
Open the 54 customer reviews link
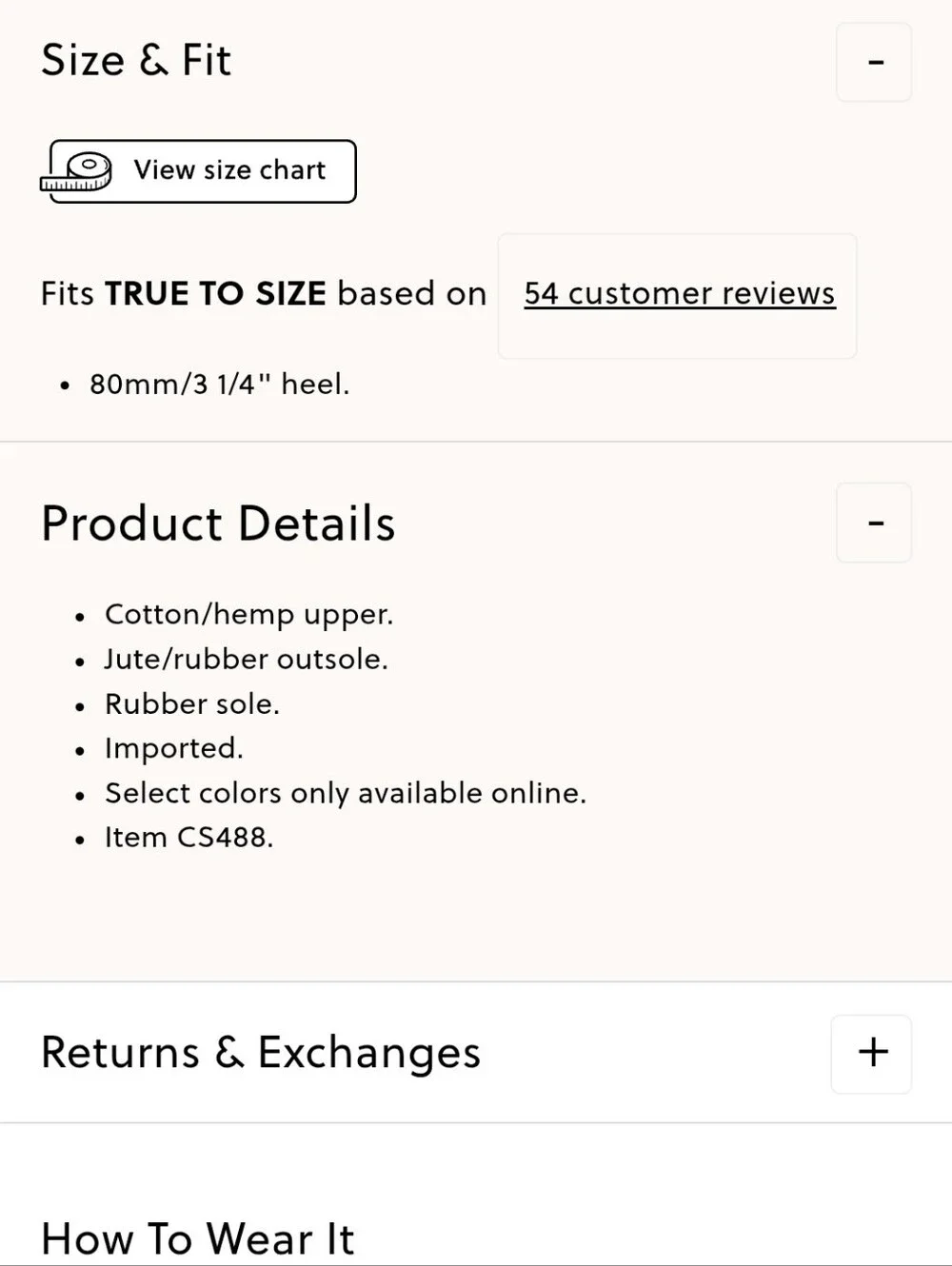[x=680, y=294]
